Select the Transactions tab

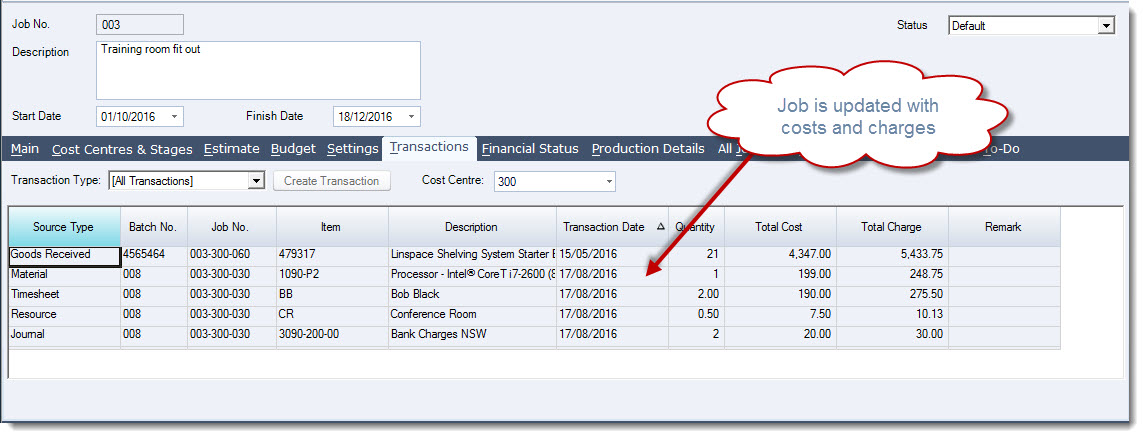tap(429, 147)
